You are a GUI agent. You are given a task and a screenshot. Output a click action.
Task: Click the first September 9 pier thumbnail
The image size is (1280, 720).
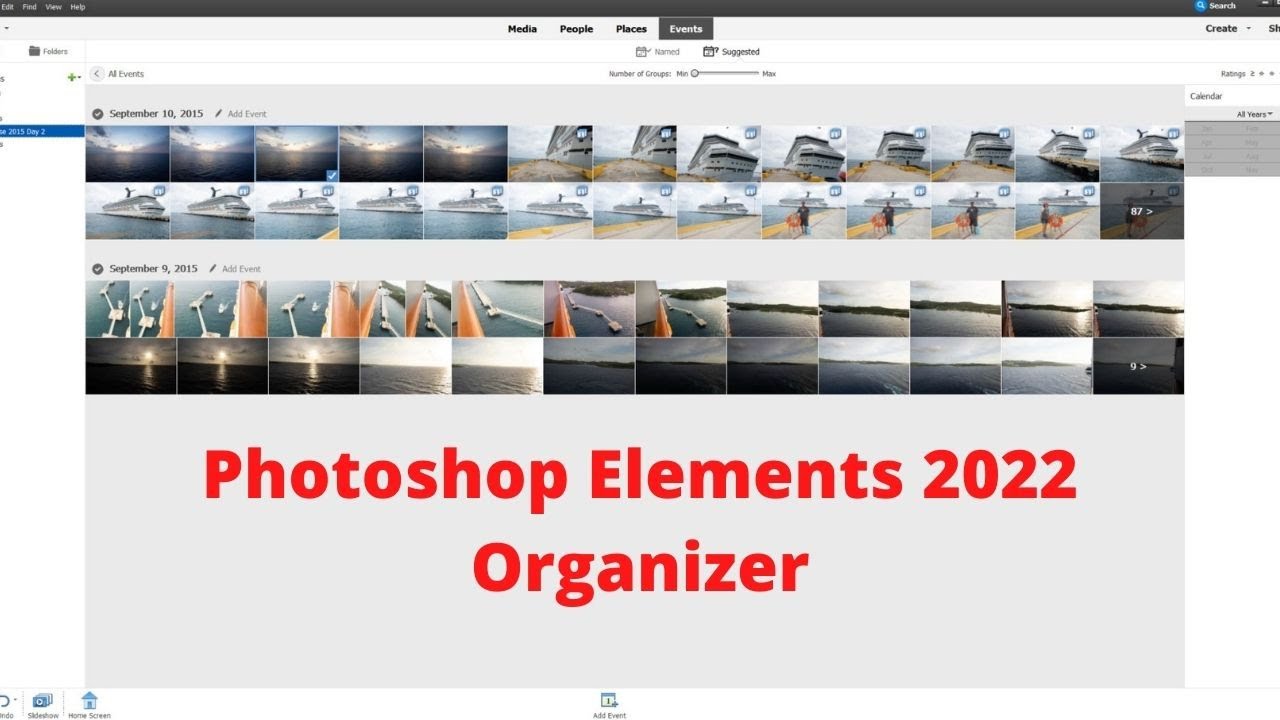tap(107, 308)
